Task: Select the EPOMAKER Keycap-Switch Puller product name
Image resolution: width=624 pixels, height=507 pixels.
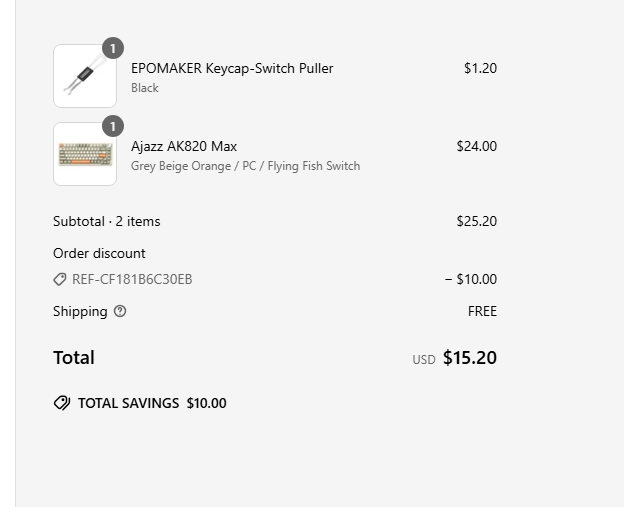Action: pyautogui.click(x=232, y=68)
